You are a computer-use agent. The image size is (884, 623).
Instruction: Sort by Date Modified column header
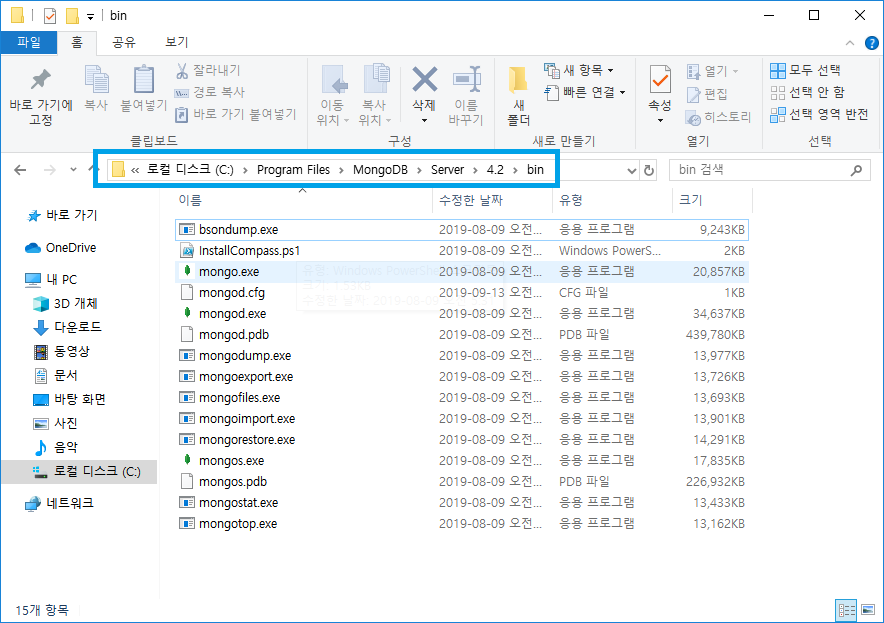[492, 200]
